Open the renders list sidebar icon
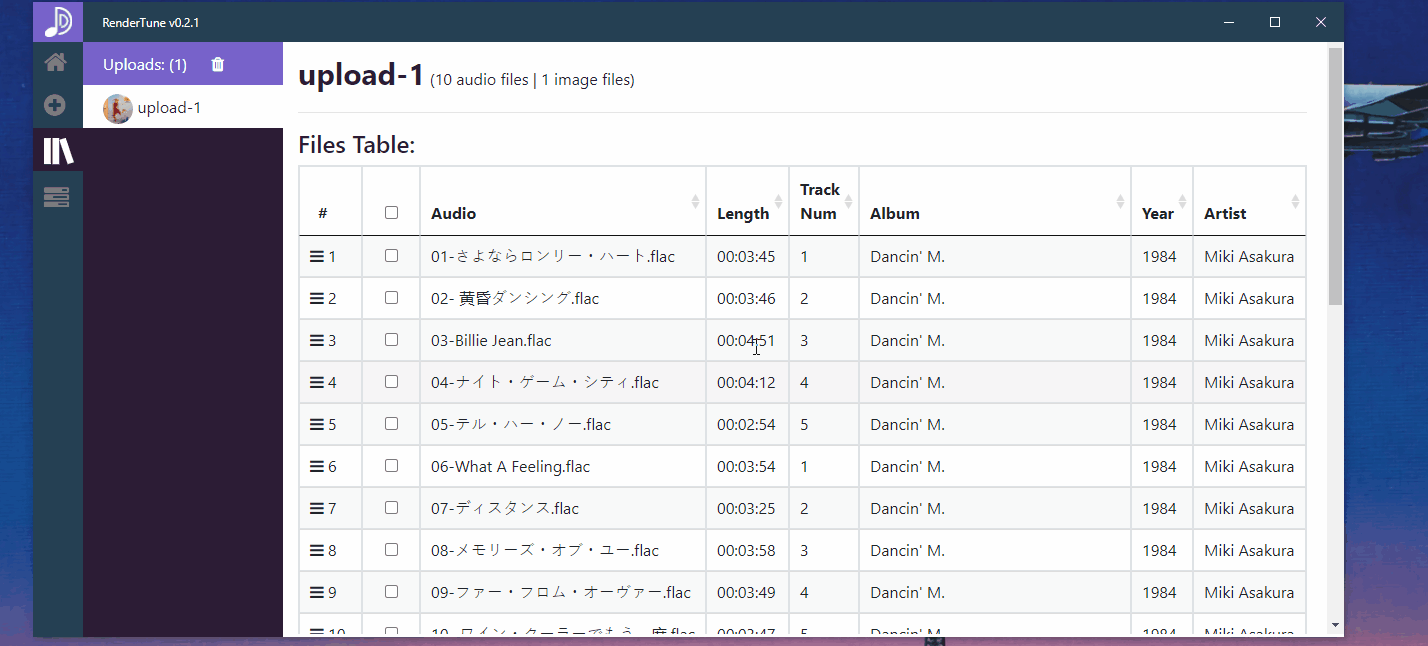Viewport: 1428px width, 646px height. tap(56, 198)
